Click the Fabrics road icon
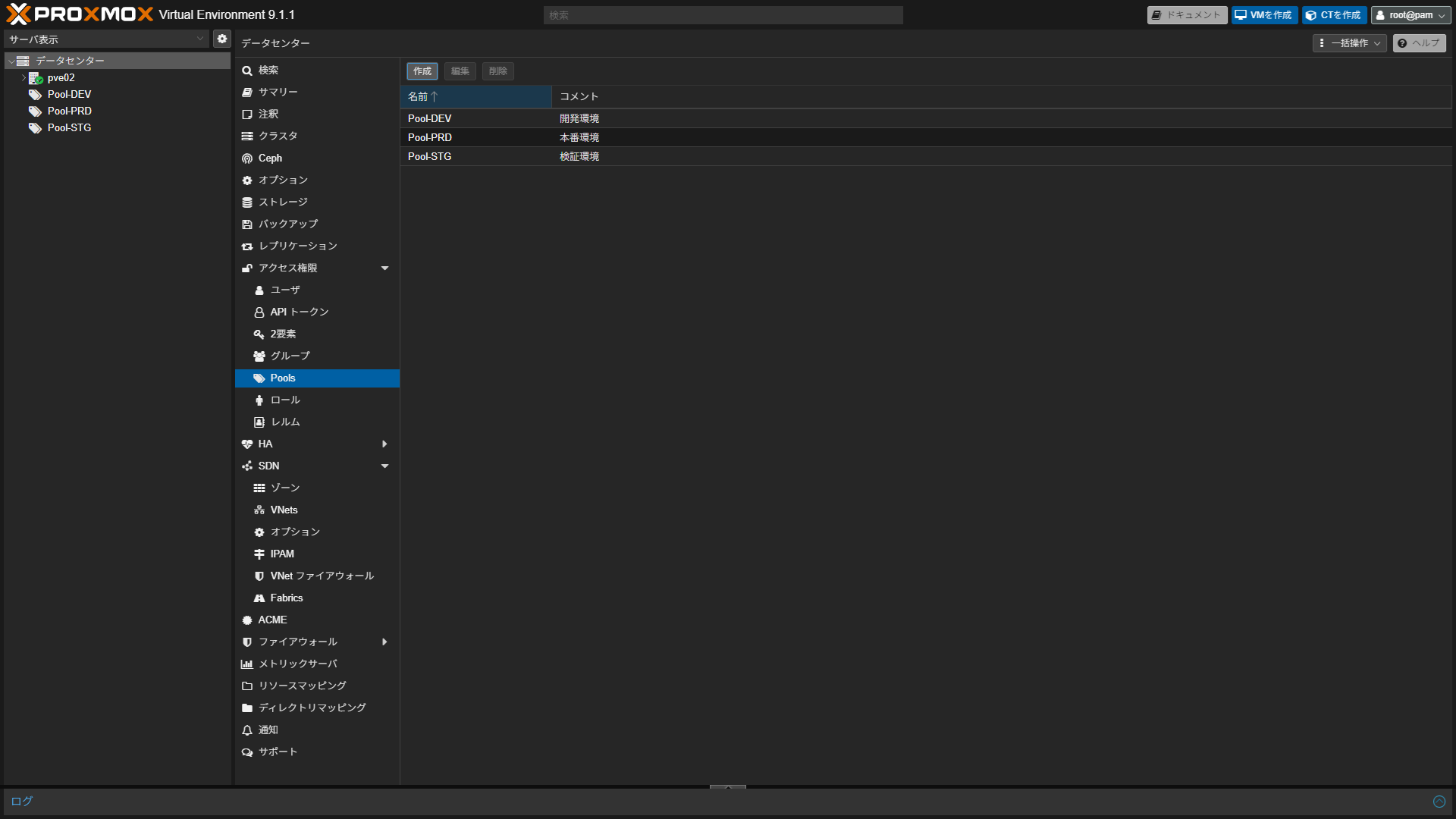This screenshot has width=1456, height=819. point(259,598)
